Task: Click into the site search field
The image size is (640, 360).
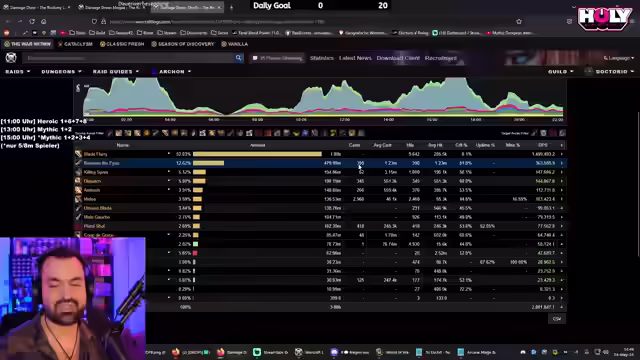Action: coord(129,58)
